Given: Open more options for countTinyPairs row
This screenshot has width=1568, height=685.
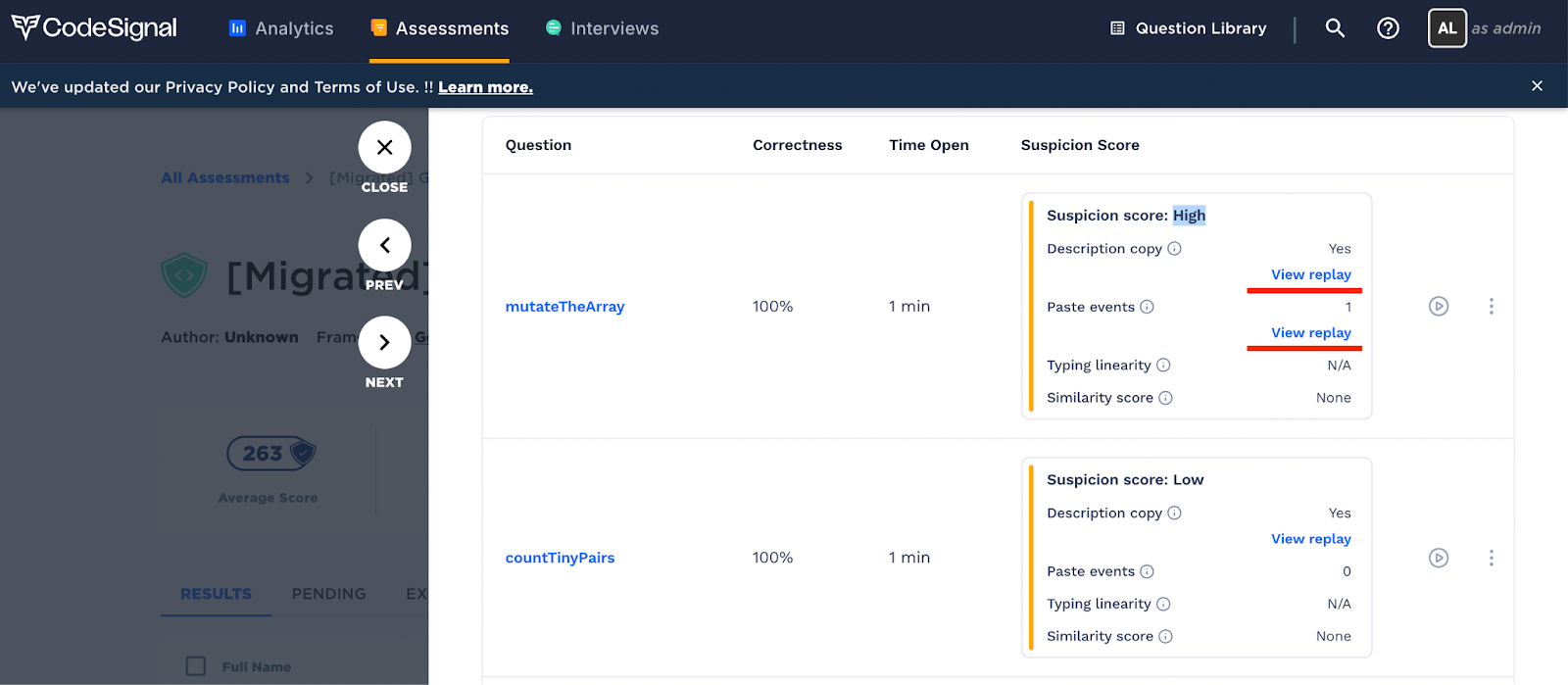Looking at the screenshot, I should [1491, 558].
